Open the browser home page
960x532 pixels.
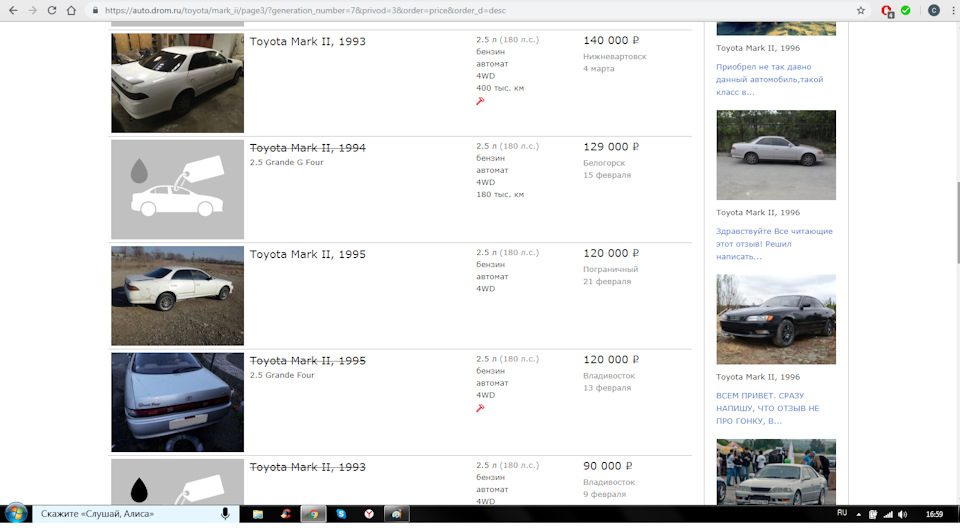coord(71,10)
